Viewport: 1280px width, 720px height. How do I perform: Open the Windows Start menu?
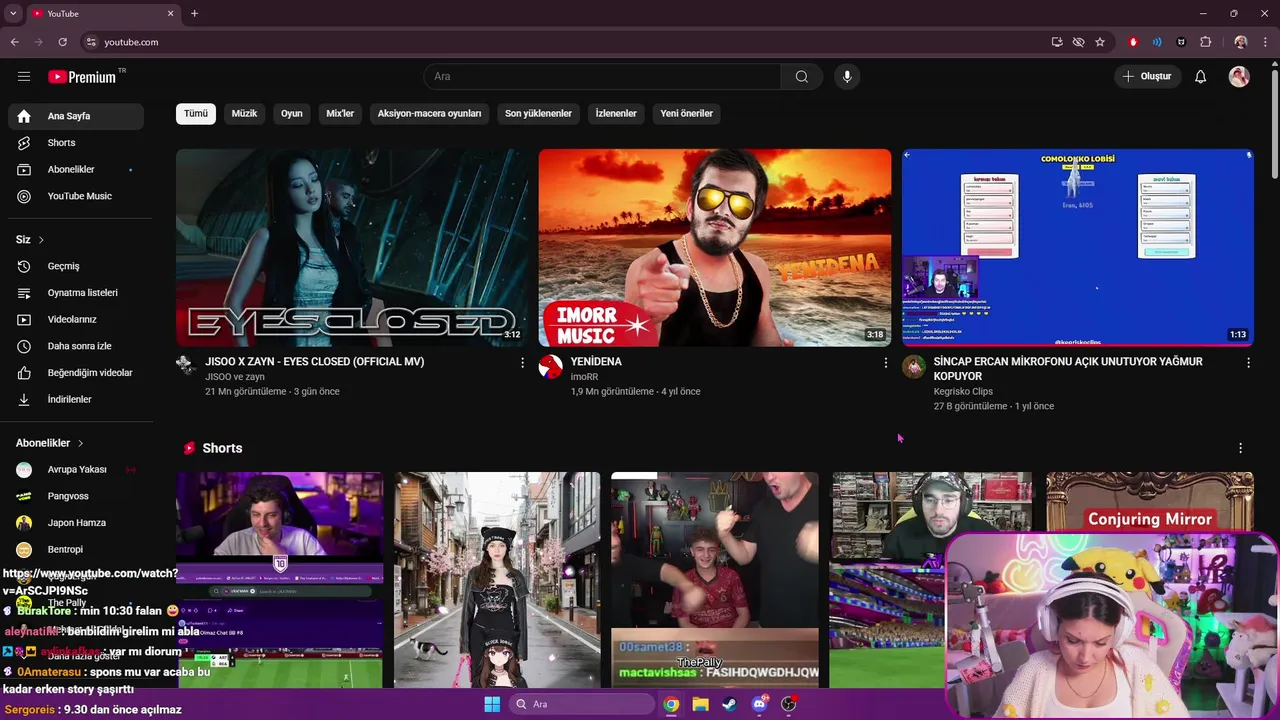click(x=492, y=704)
